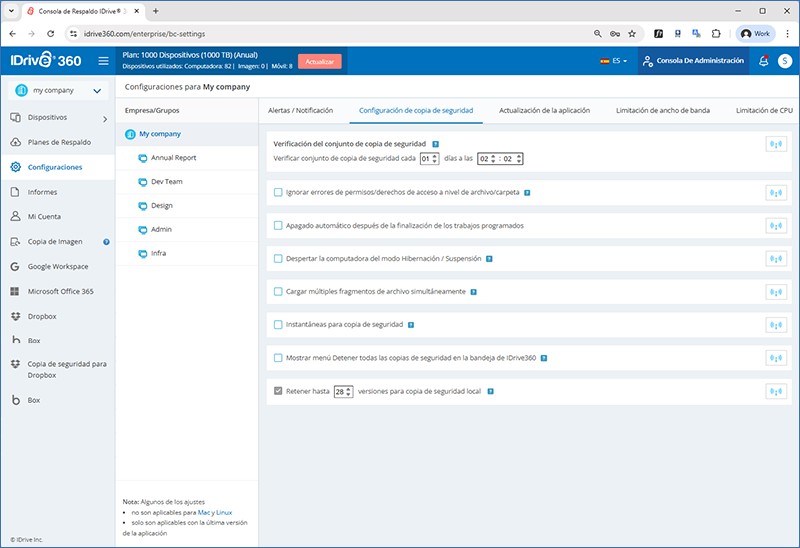Toggle Cargar múltiples fragmentos de archivo checkbox
The image size is (800, 548).
(x=278, y=292)
